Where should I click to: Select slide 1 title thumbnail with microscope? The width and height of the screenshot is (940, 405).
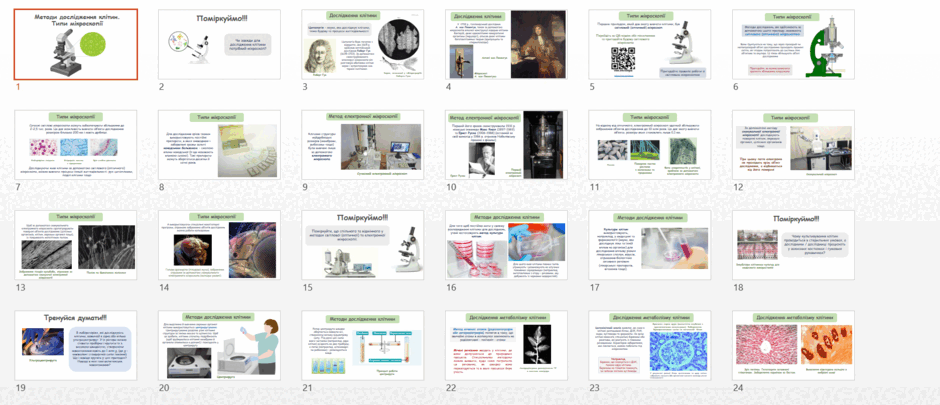point(76,44)
